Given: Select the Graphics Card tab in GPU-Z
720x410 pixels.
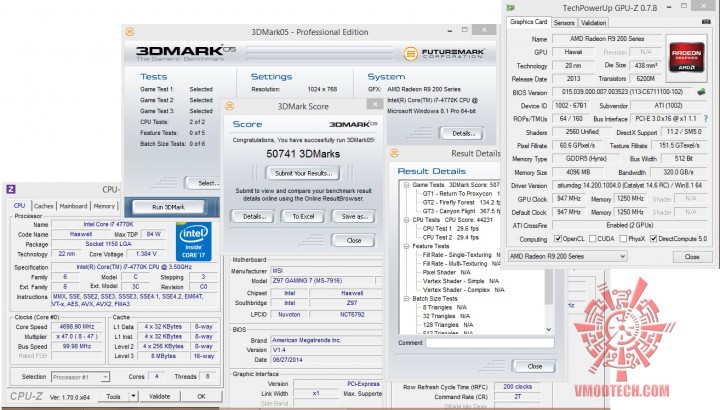Looking at the screenshot, I should coord(529,22).
